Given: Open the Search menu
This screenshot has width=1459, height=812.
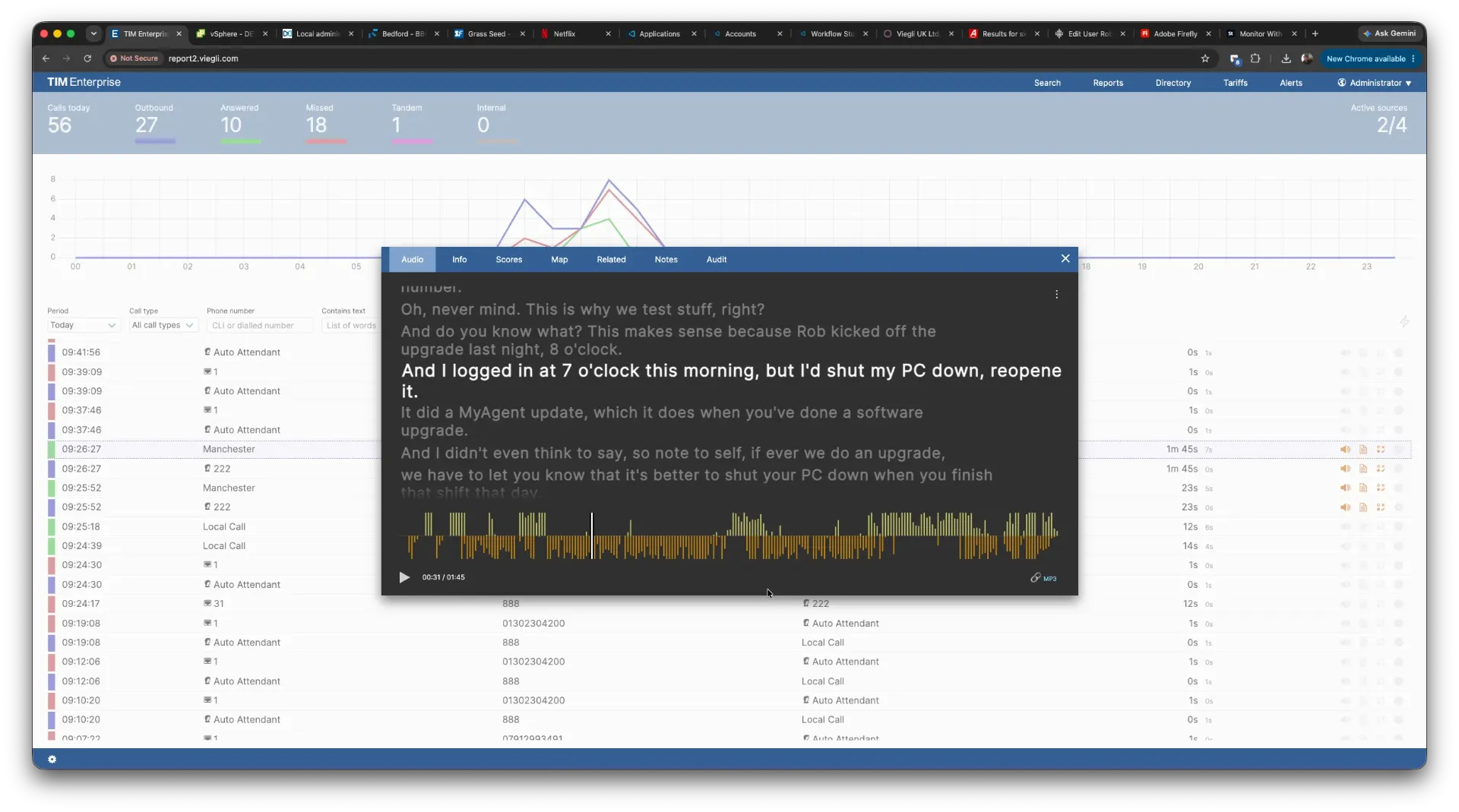Looking at the screenshot, I should click(x=1047, y=83).
